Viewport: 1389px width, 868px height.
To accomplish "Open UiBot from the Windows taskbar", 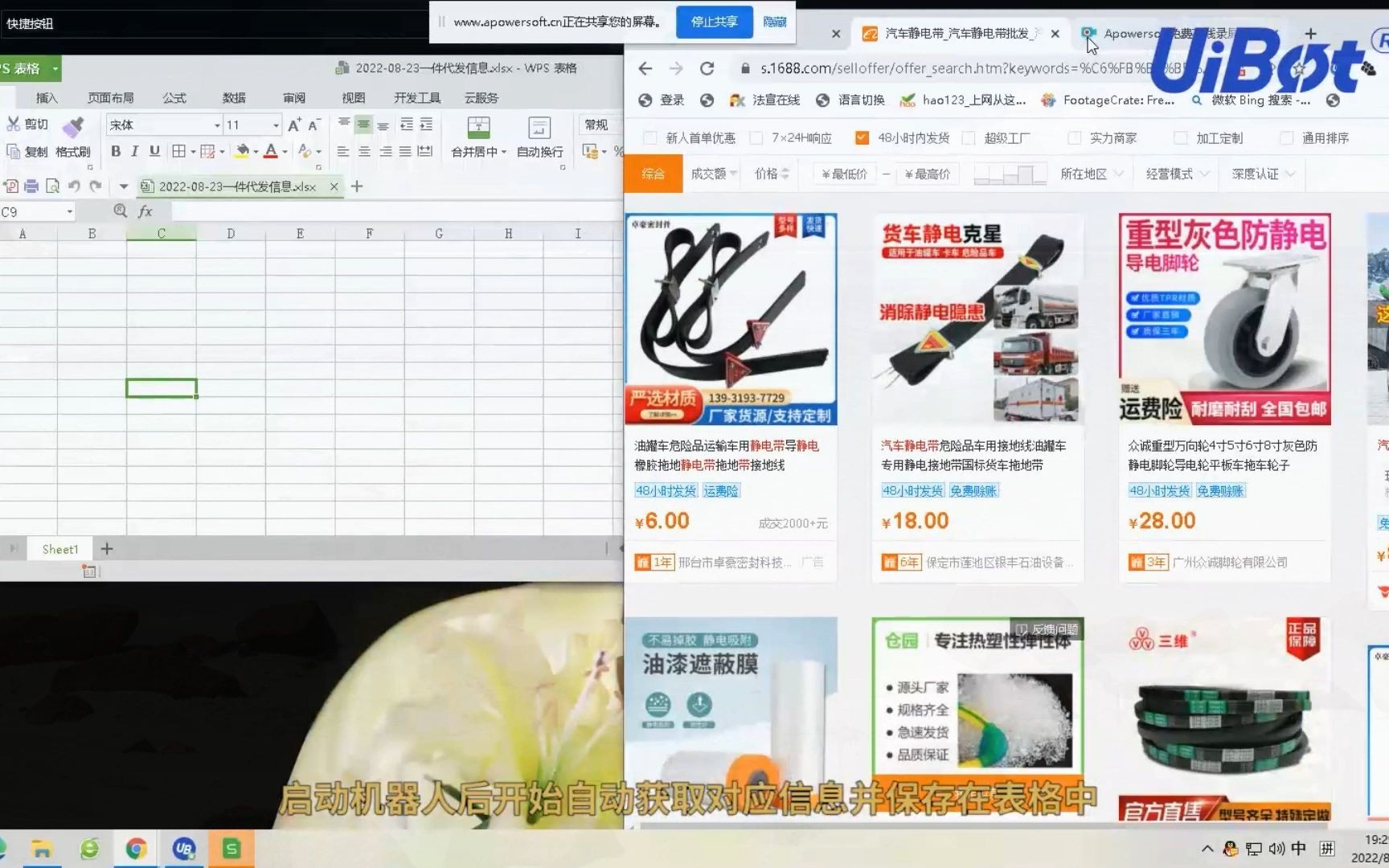I will [184, 849].
